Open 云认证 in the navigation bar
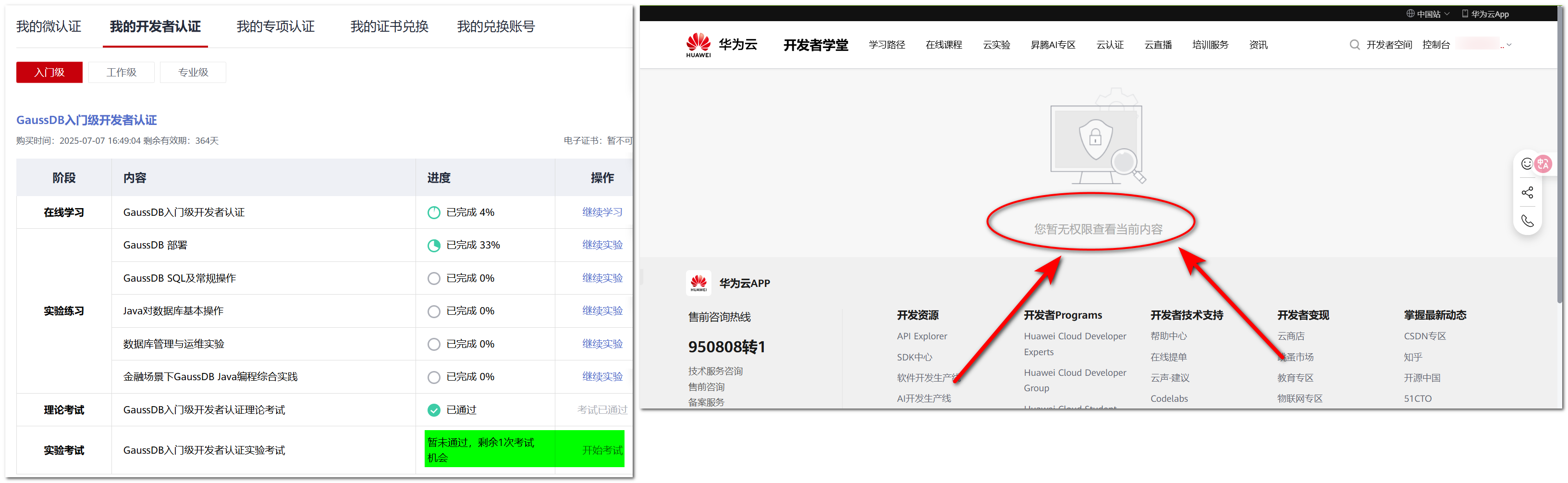1568x483 pixels. 1110,45
